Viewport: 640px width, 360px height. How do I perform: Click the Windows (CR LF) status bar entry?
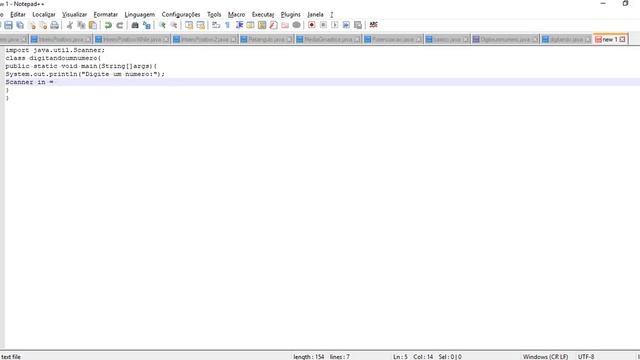click(x=545, y=357)
